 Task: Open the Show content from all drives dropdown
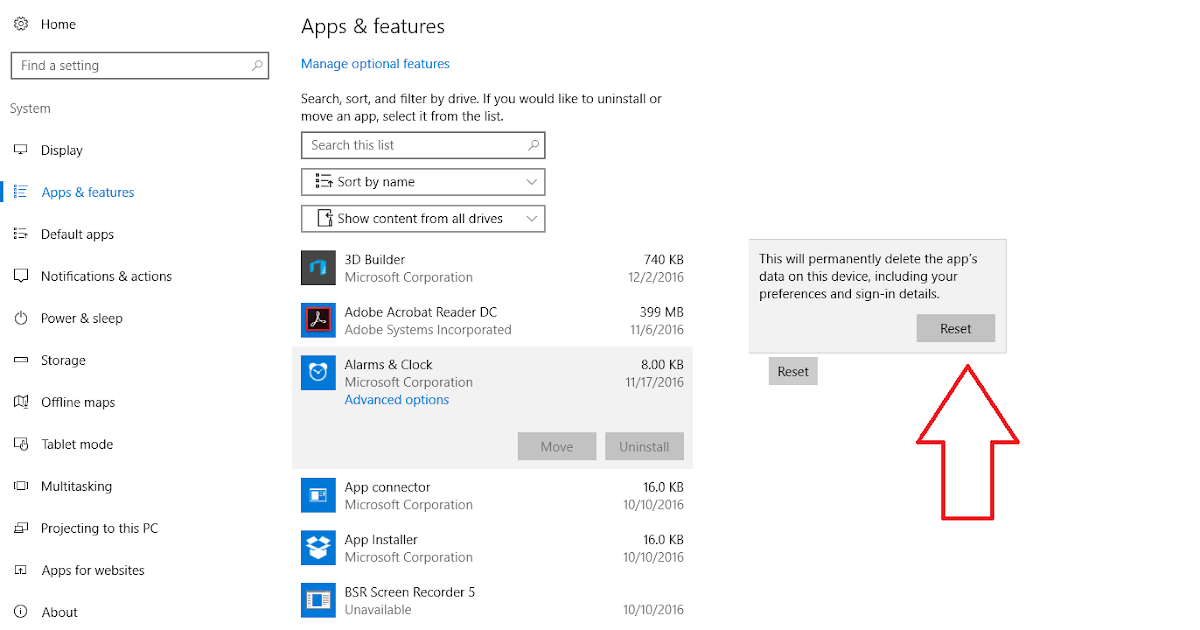422,218
